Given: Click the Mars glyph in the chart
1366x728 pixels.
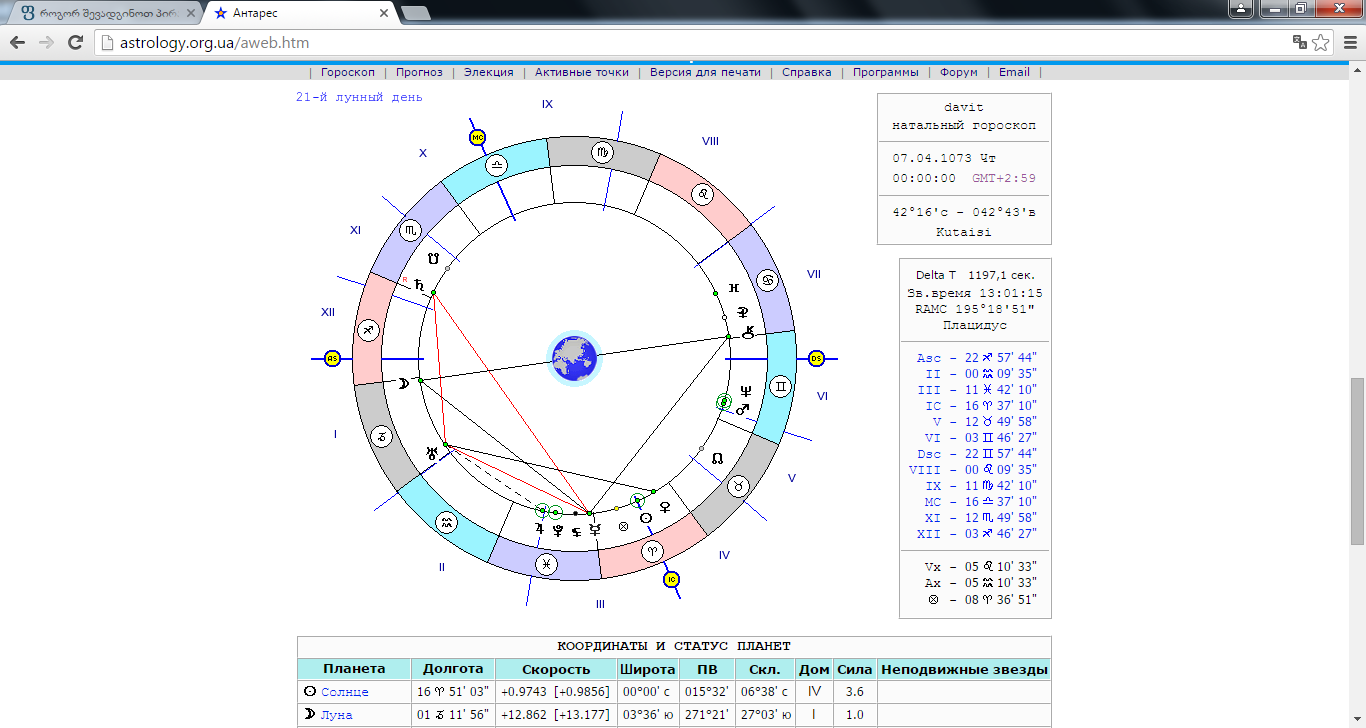Looking at the screenshot, I should [742, 408].
